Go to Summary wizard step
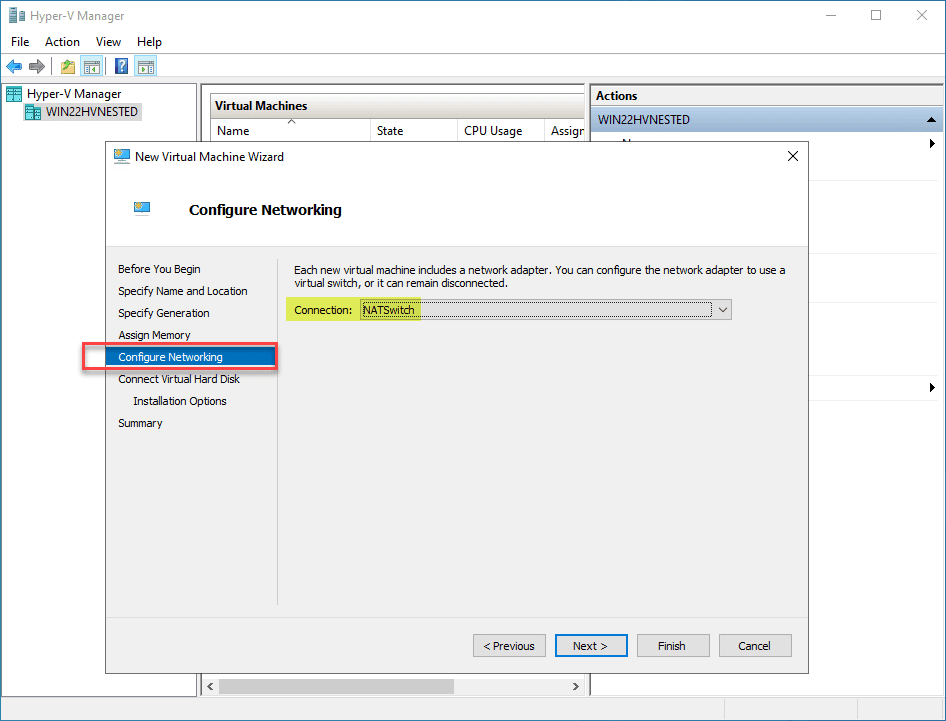This screenshot has height=721, width=946. 140,423
